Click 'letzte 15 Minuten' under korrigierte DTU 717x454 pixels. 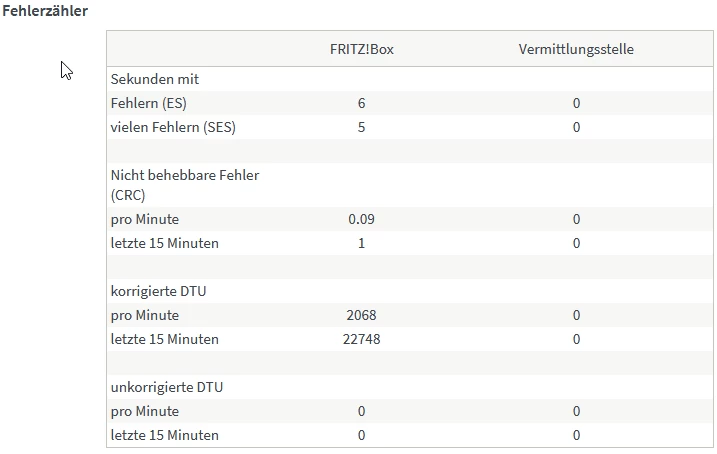(x=164, y=339)
